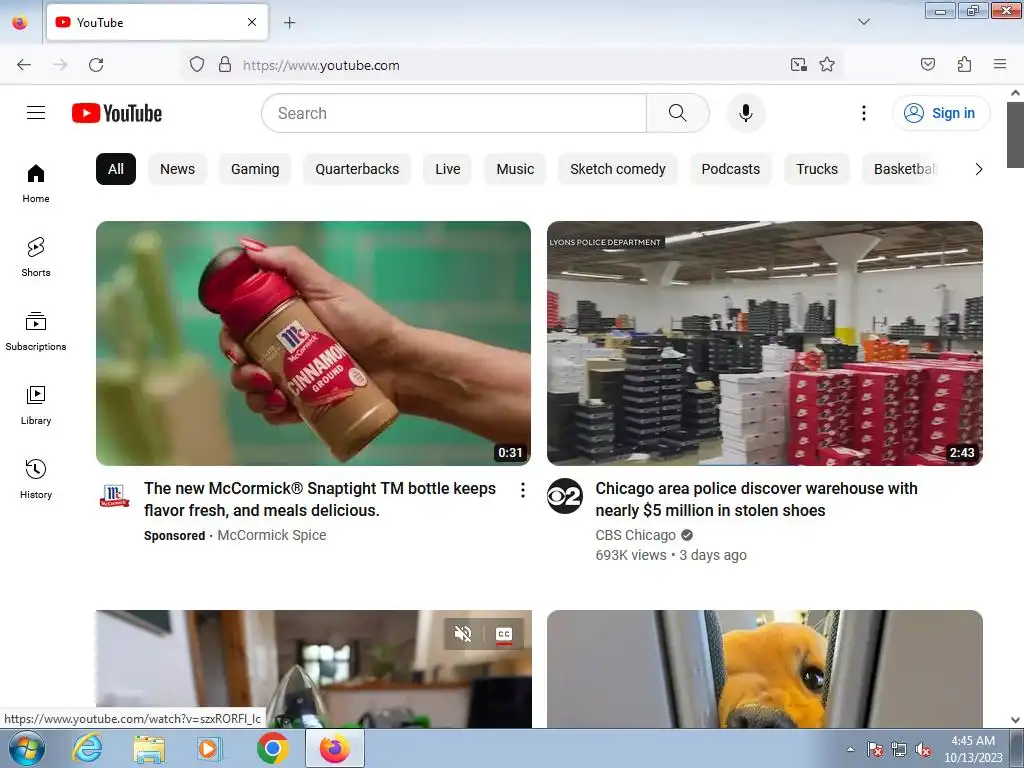The width and height of the screenshot is (1024, 768).
Task: Open Library in sidebar
Action: click(36, 406)
